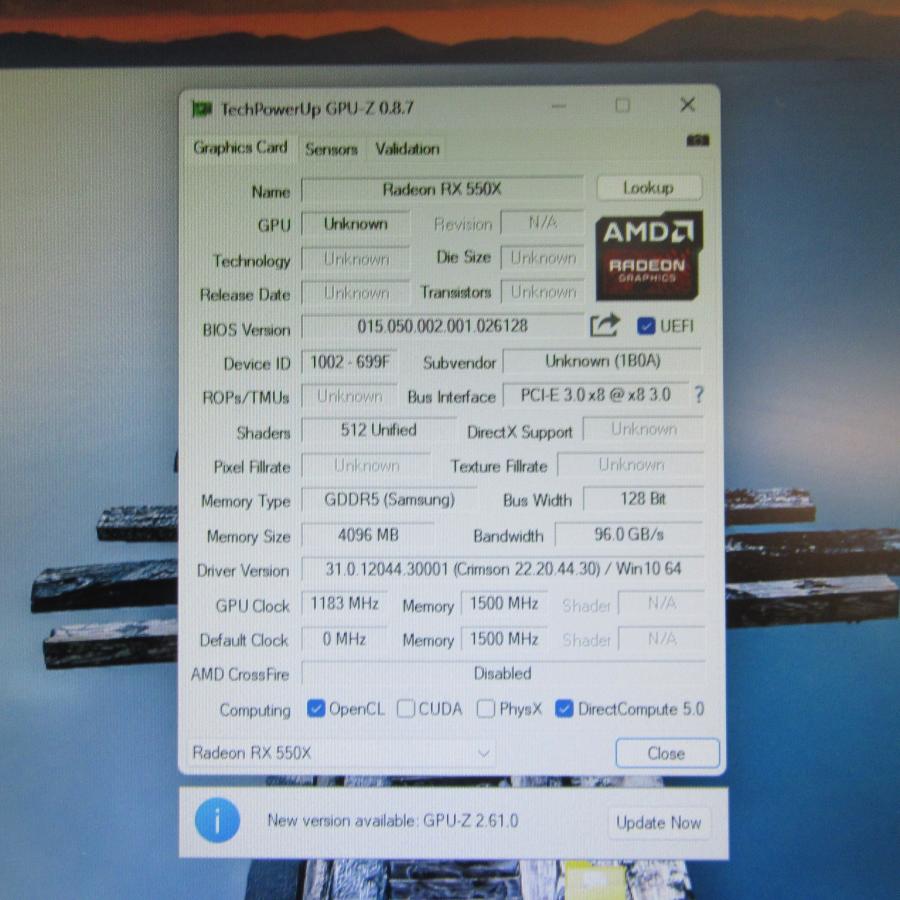This screenshot has height=900, width=900.
Task: Enable the CUDA checkbox
Action: (x=405, y=709)
